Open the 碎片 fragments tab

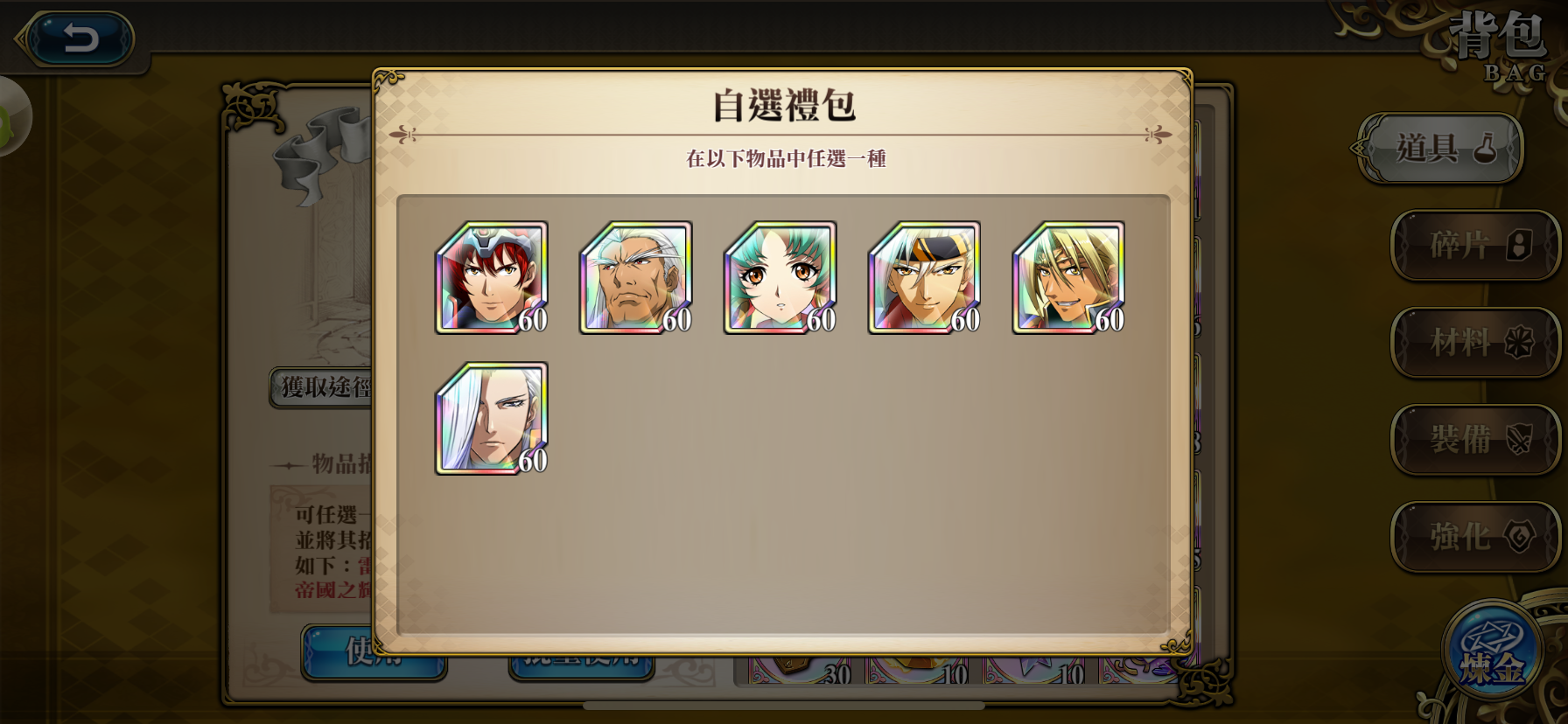click(x=1475, y=245)
